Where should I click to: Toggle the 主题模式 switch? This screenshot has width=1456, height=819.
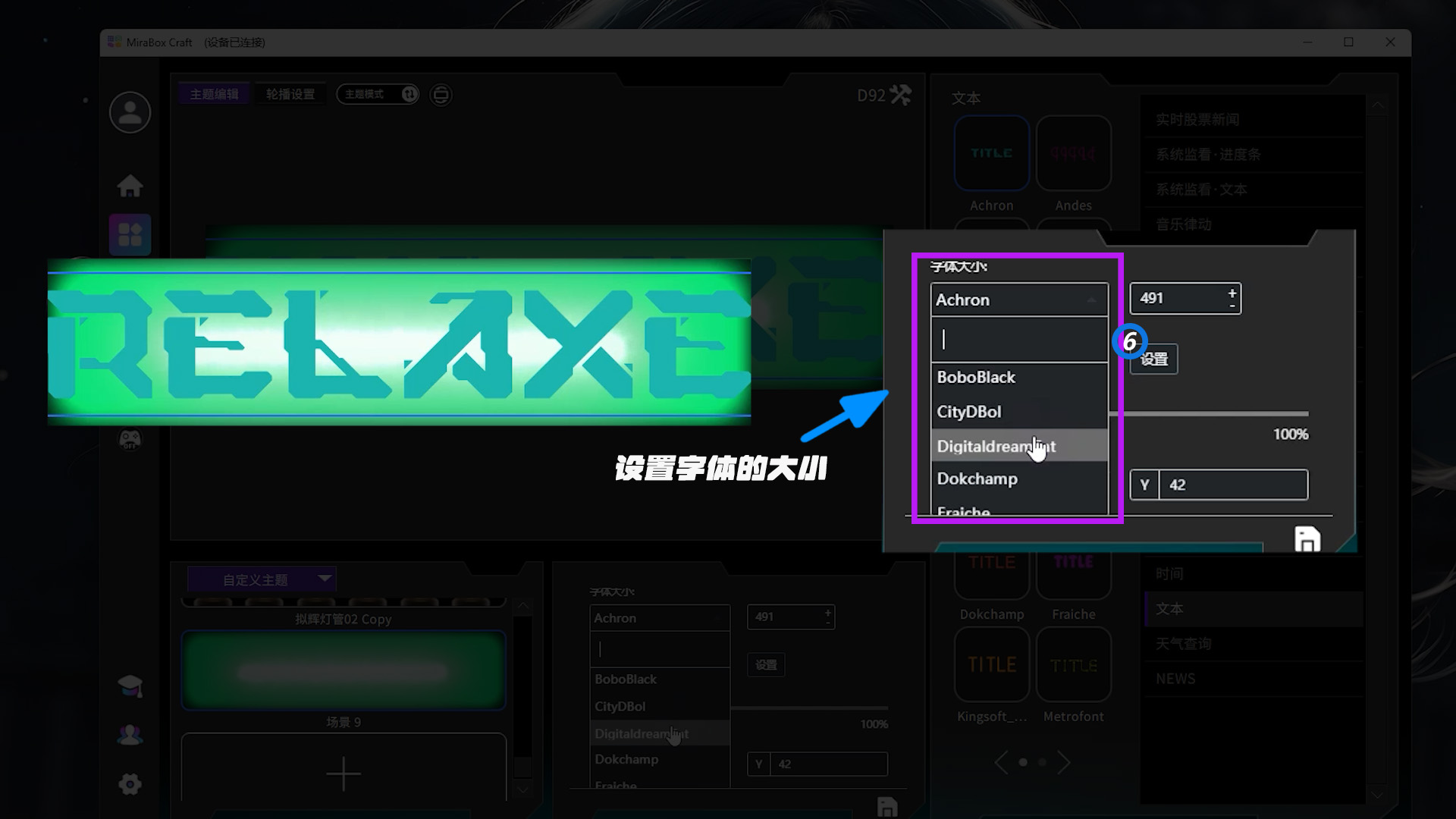[x=378, y=94]
